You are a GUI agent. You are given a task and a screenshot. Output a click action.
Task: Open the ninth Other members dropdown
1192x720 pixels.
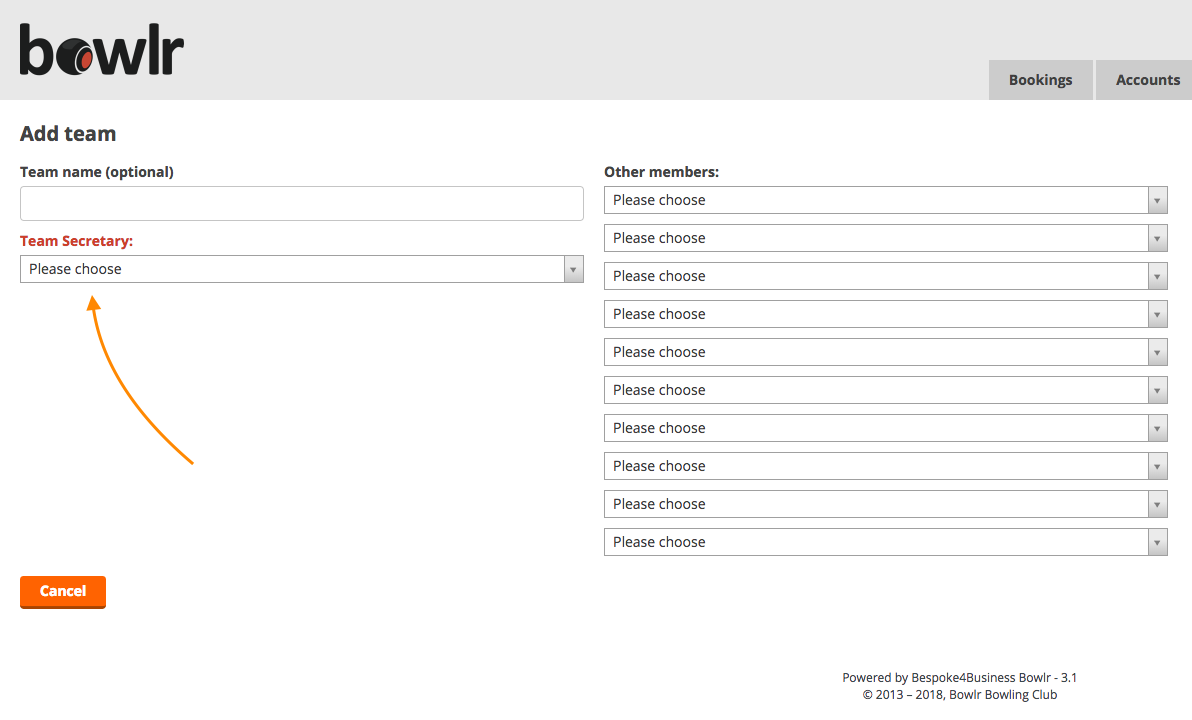click(x=886, y=504)
